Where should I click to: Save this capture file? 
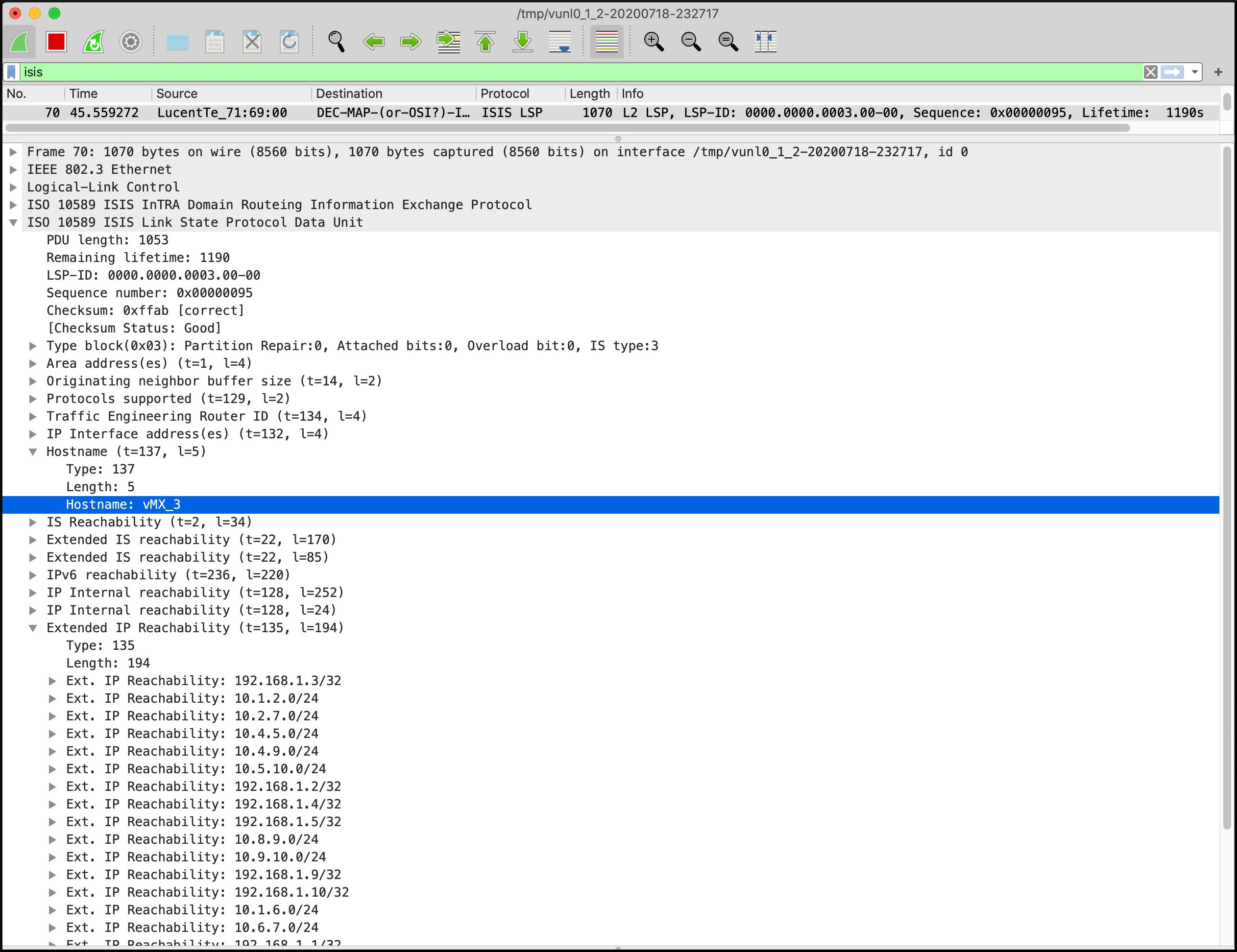215,42
